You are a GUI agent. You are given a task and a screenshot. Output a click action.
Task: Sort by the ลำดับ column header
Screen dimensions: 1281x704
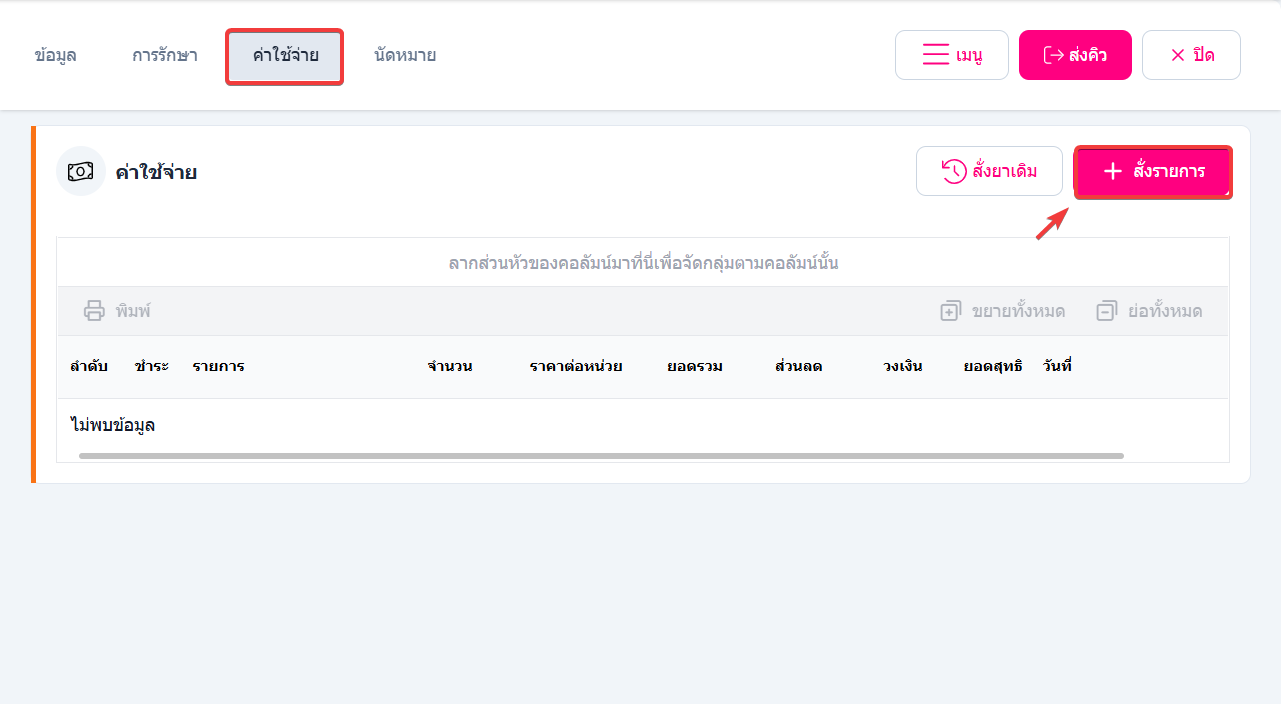pyautogui.click(x=88, y=366)
